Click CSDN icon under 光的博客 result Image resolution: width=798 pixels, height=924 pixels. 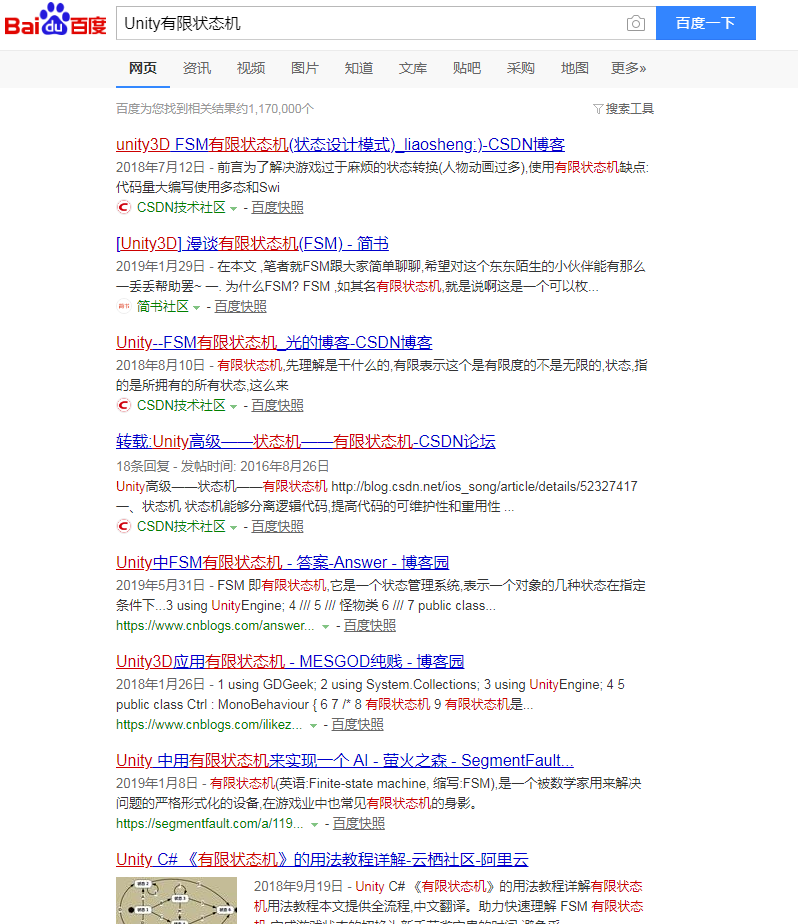coord(123,405)
